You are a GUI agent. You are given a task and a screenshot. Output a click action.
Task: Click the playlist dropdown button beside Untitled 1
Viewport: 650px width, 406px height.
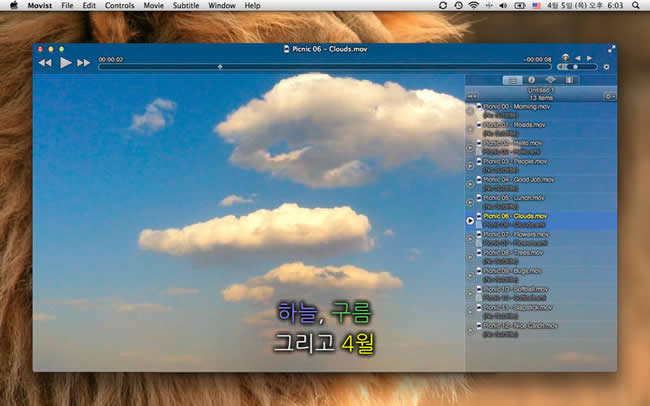tap(473, 96)
